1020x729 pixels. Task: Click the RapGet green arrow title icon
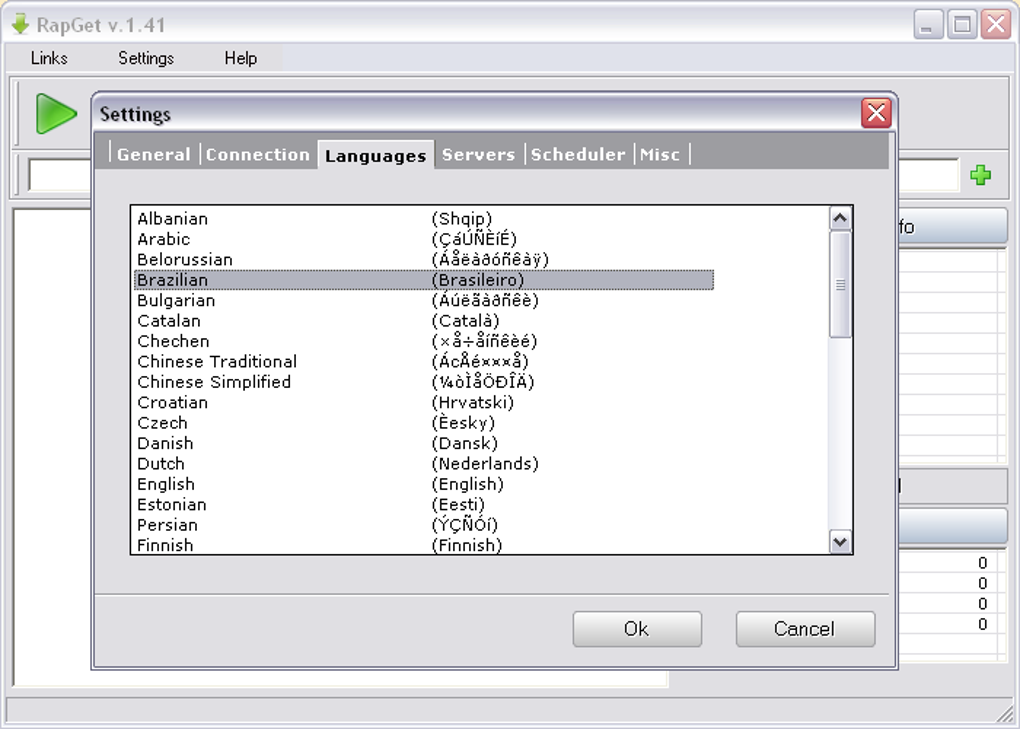[20, 25]
